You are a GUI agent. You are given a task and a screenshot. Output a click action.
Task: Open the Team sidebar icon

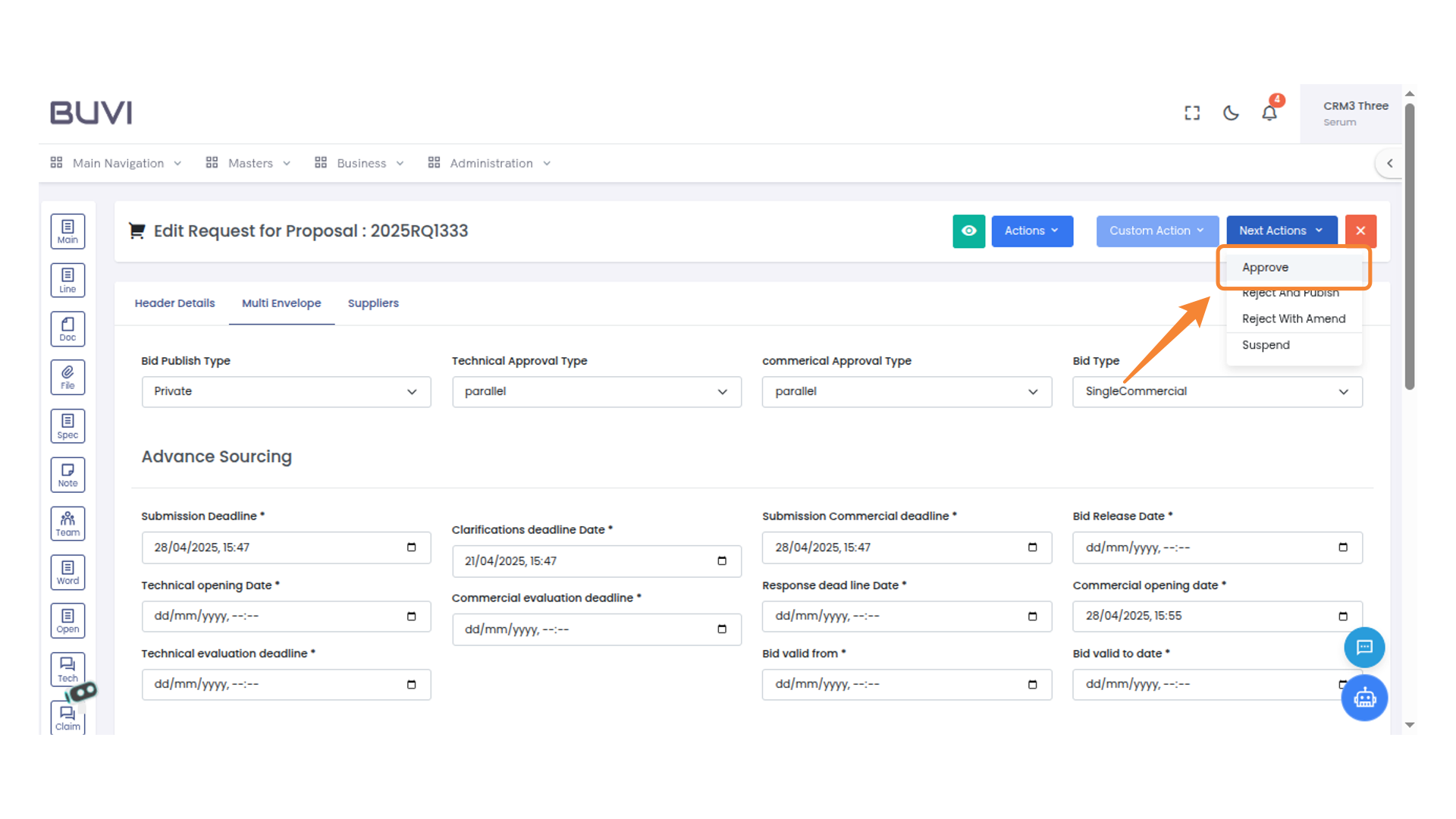(67, 523)
